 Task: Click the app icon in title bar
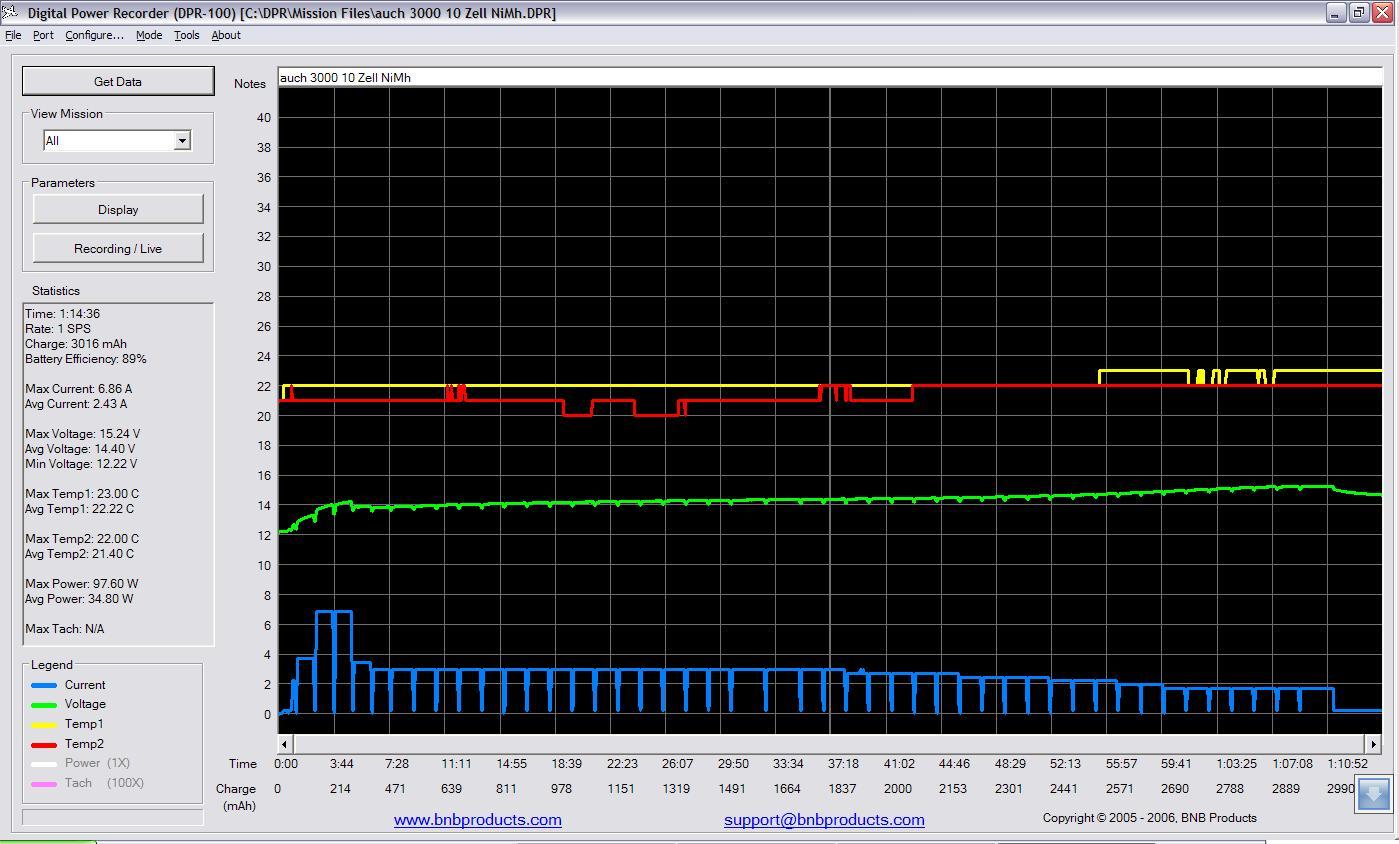(x=10, y=12)
